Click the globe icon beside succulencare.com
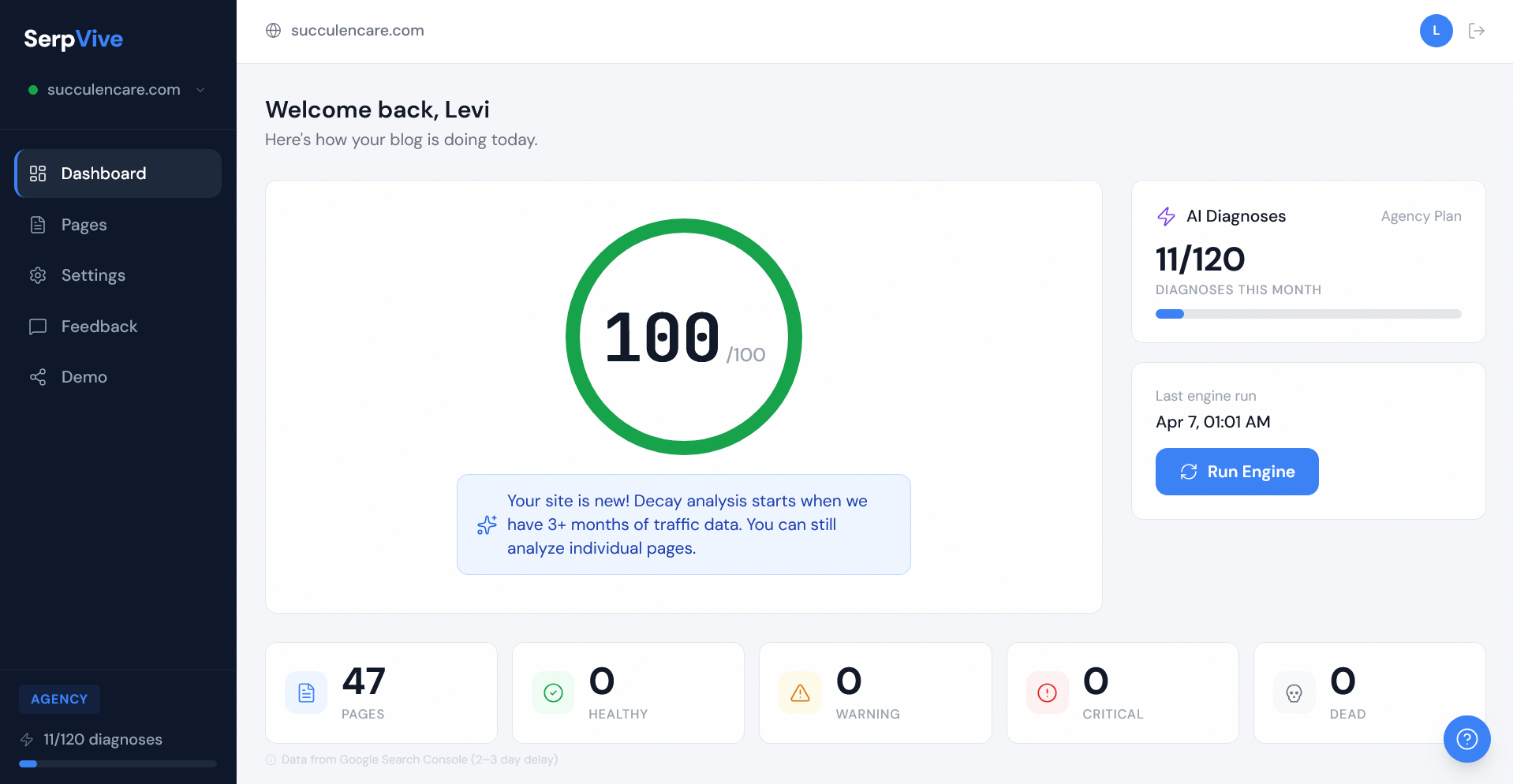Screen dimensions: 1513x784 (274, 31)
